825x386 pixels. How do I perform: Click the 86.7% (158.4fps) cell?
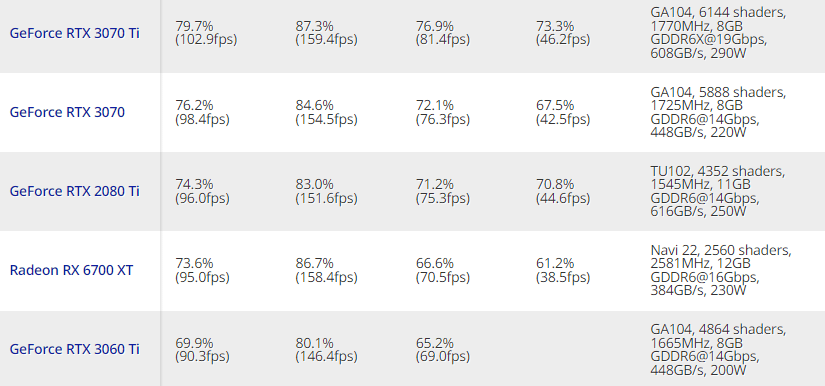(x=326, y=270)
